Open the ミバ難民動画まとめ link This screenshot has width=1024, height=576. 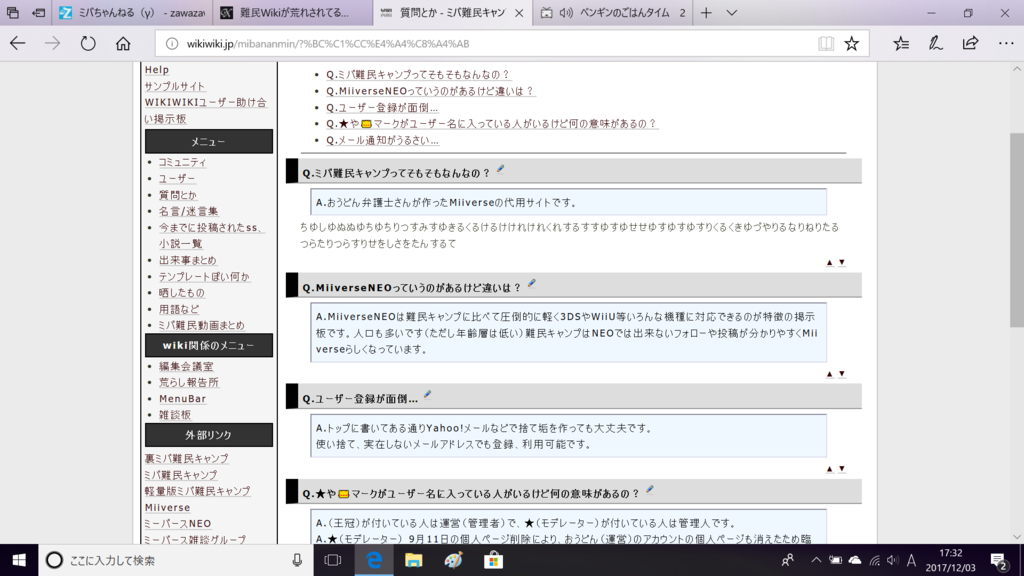click(202, 325)
